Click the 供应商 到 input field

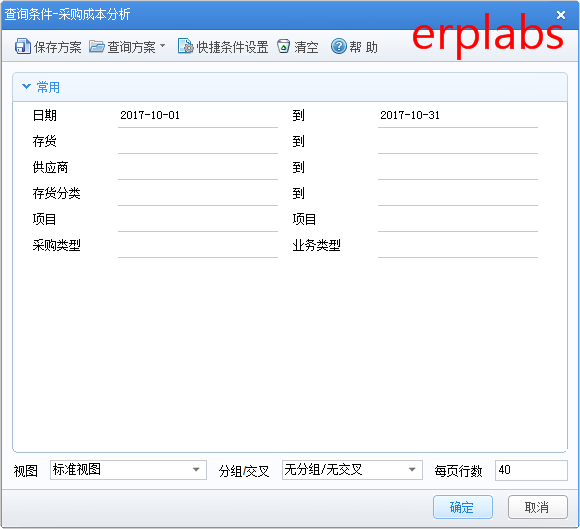[x=458, y=168]
